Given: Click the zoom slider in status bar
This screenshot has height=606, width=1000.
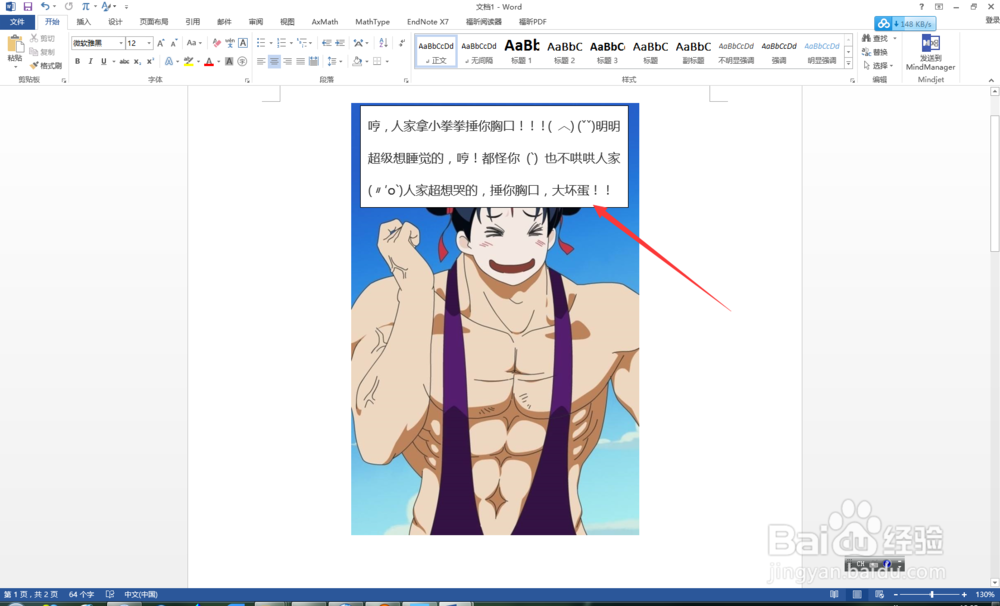Looking at the screenshot, I should (x=931, y=594).
